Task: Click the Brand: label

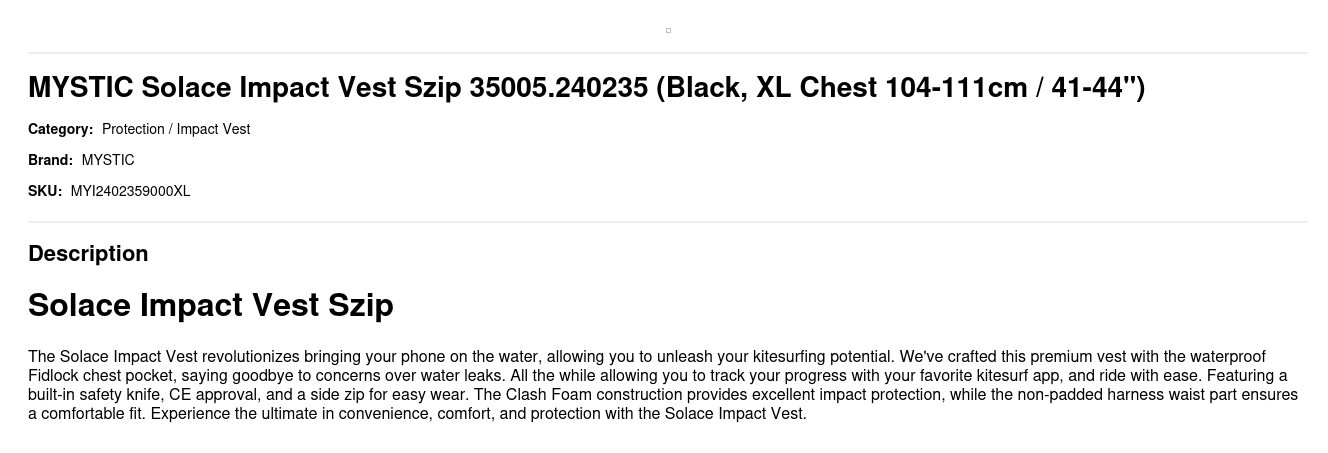Action: tap(50, 160)
